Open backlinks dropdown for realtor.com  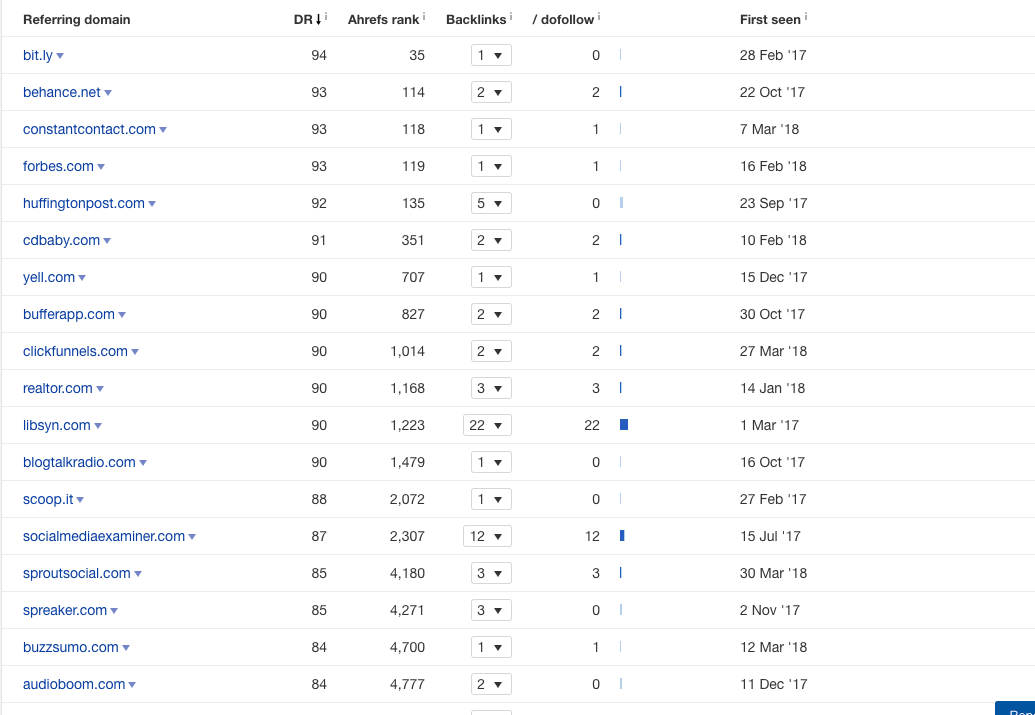tap(491, 388)
